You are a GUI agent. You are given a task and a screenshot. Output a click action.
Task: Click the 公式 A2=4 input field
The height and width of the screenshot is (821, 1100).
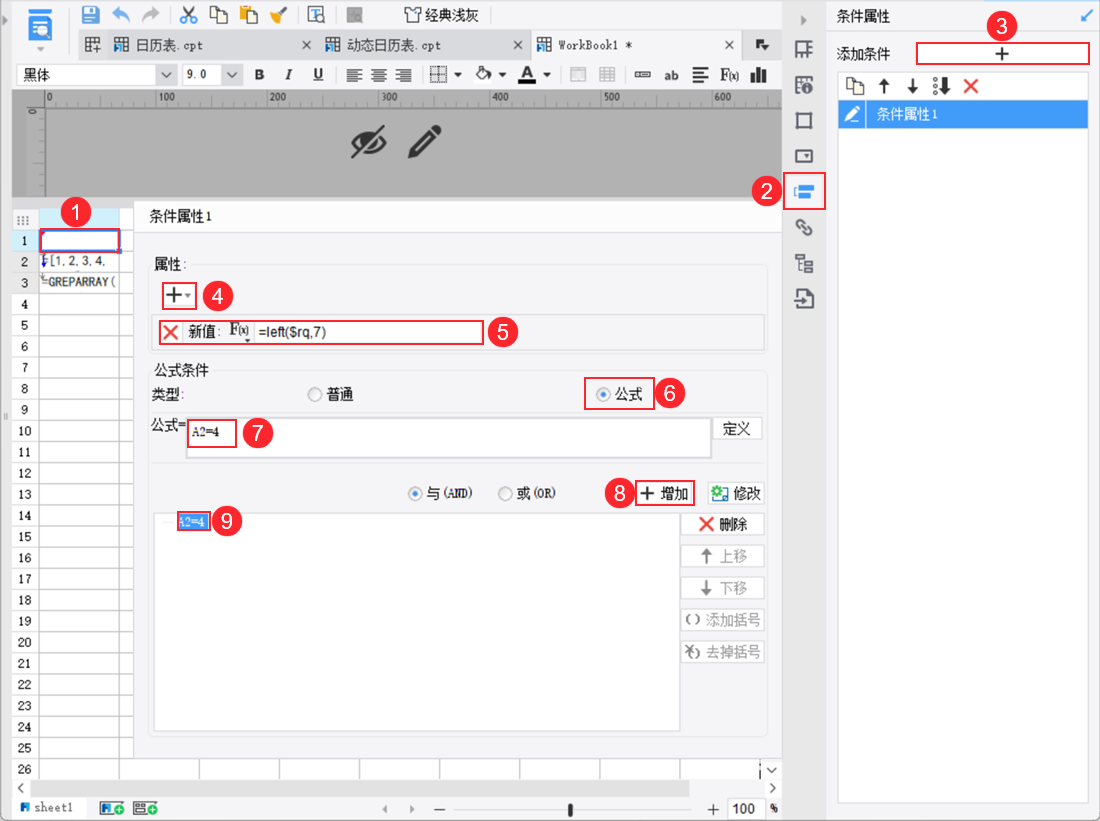(x=449, y=438)
